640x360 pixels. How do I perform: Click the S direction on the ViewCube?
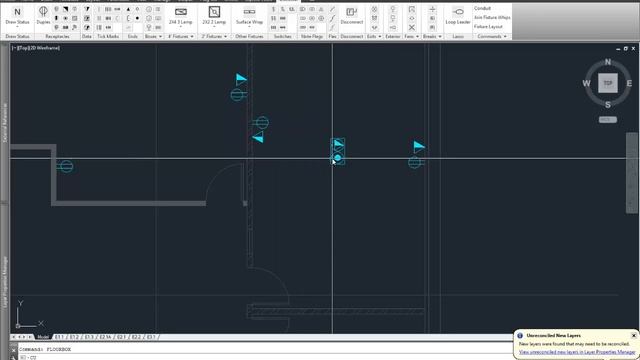coord(608,105)
